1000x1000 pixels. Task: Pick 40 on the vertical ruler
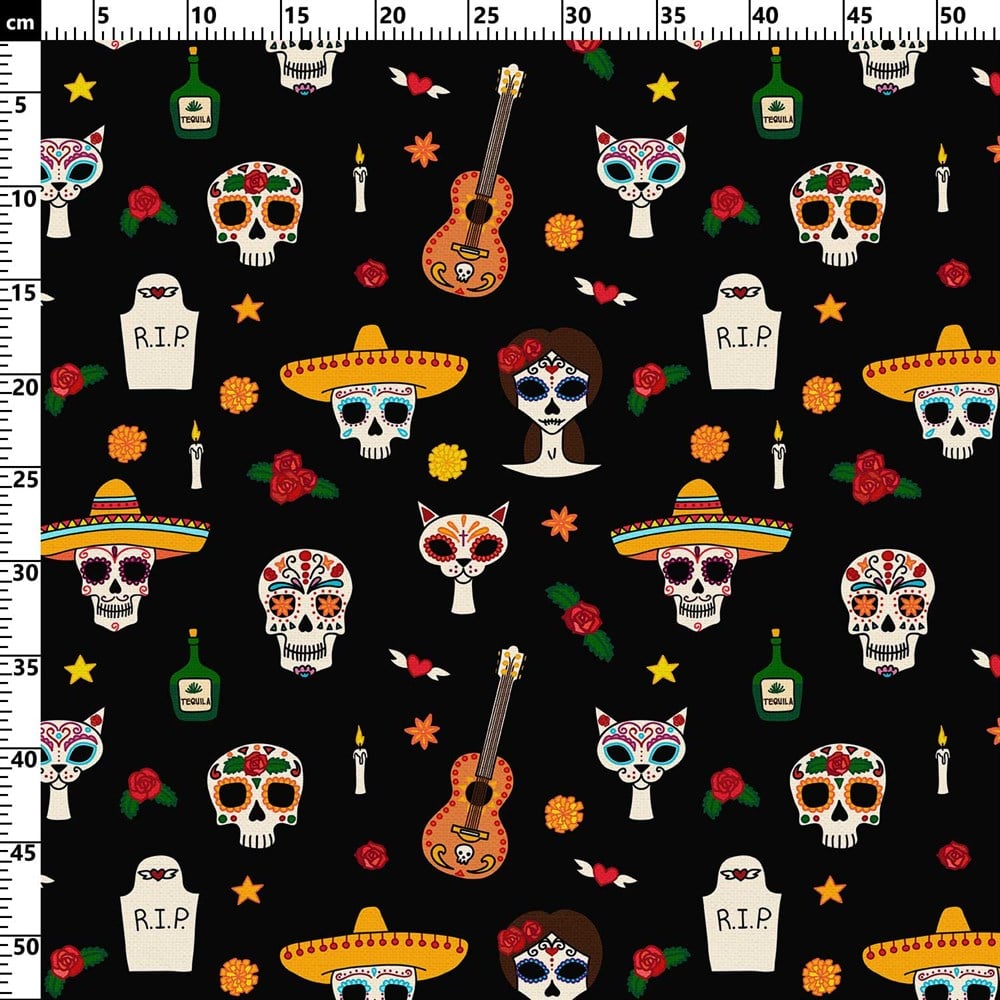25,760
